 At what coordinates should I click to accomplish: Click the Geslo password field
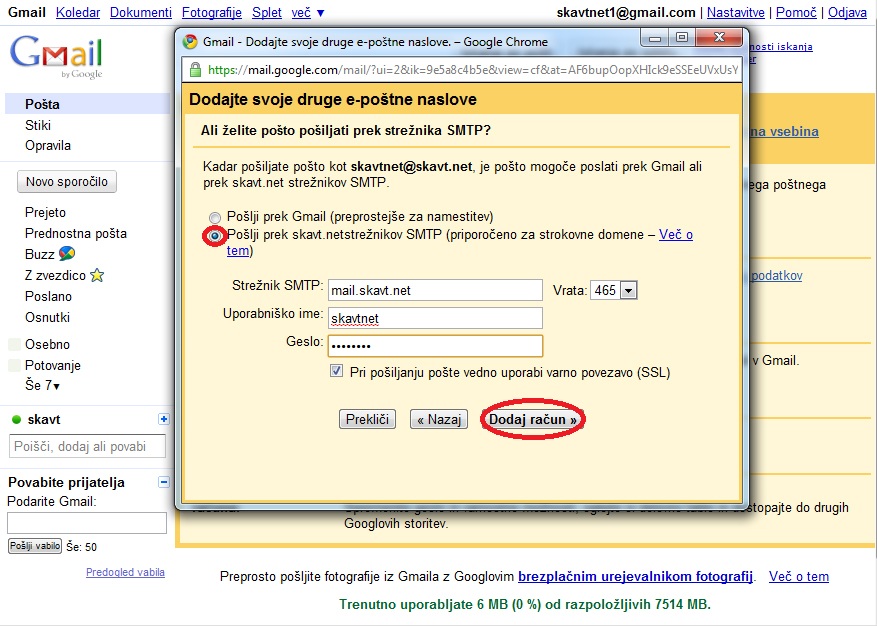[435, 346]
